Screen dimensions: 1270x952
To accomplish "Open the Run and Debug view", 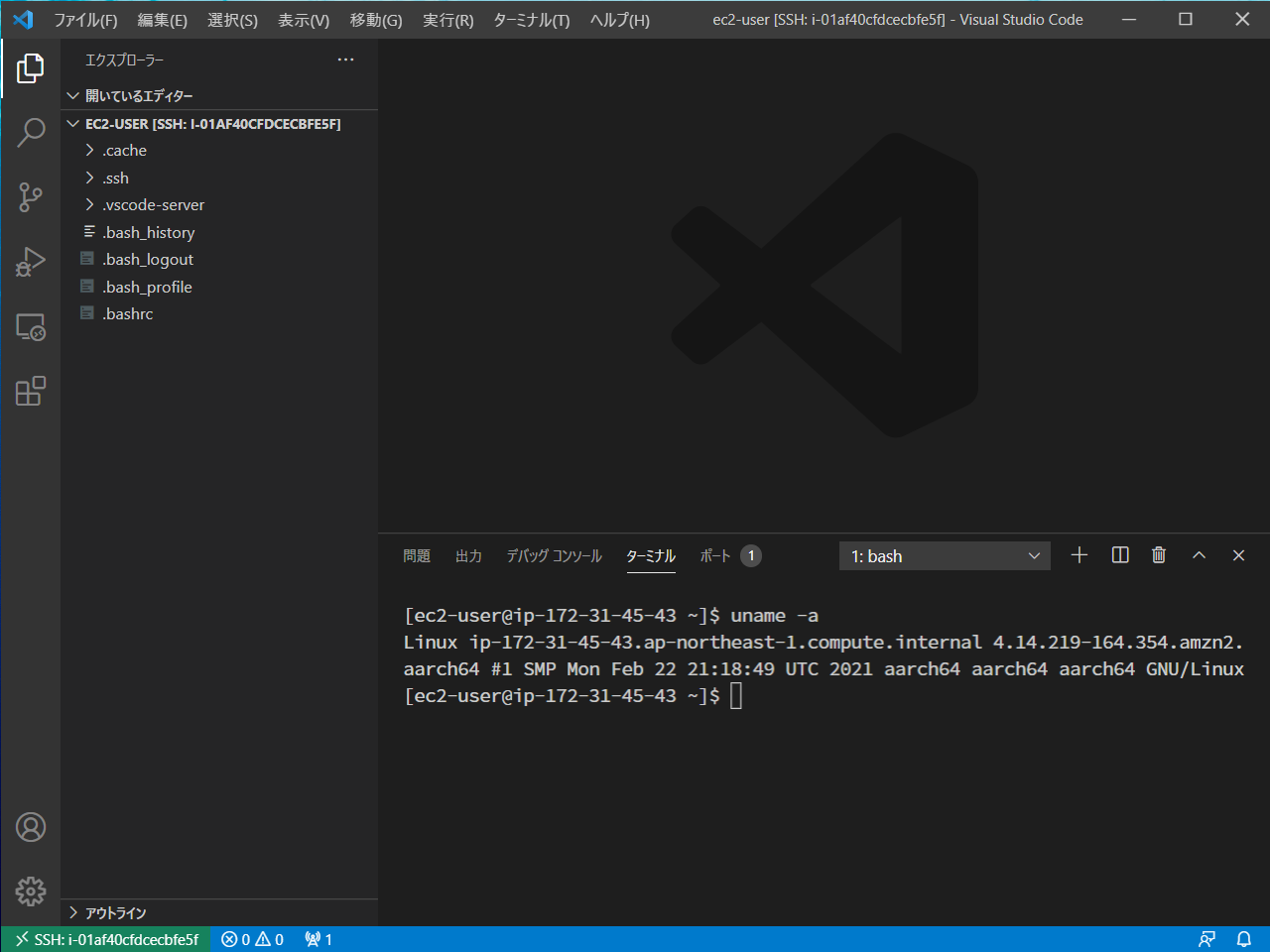I will (x=31, y=262).
